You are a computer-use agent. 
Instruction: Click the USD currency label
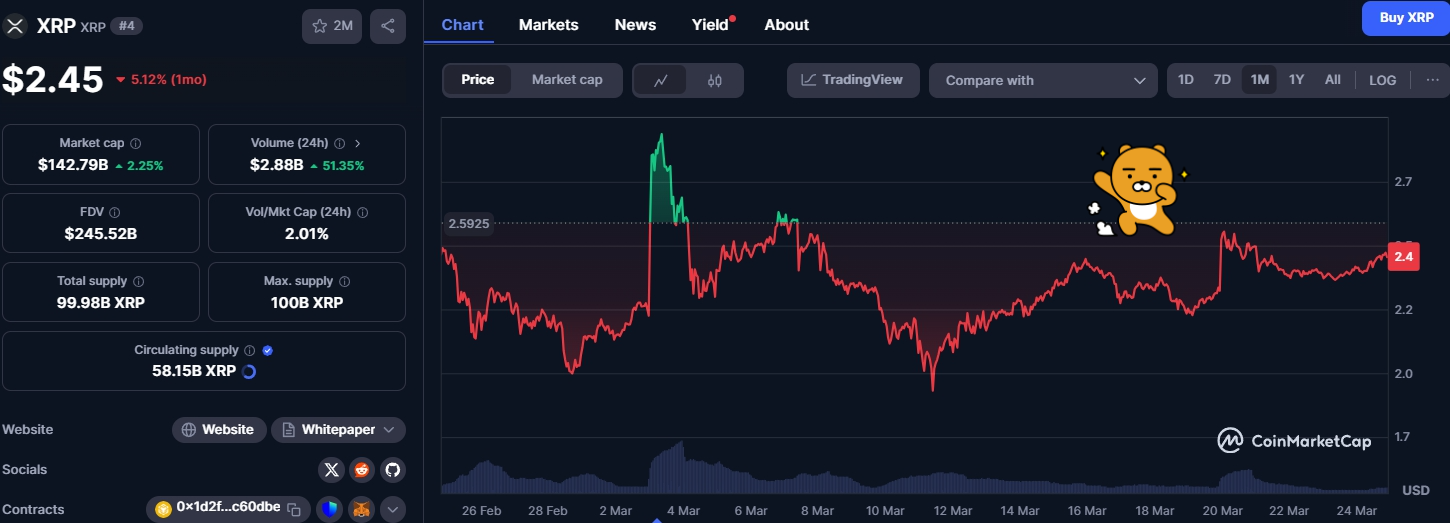(1415, 490)
